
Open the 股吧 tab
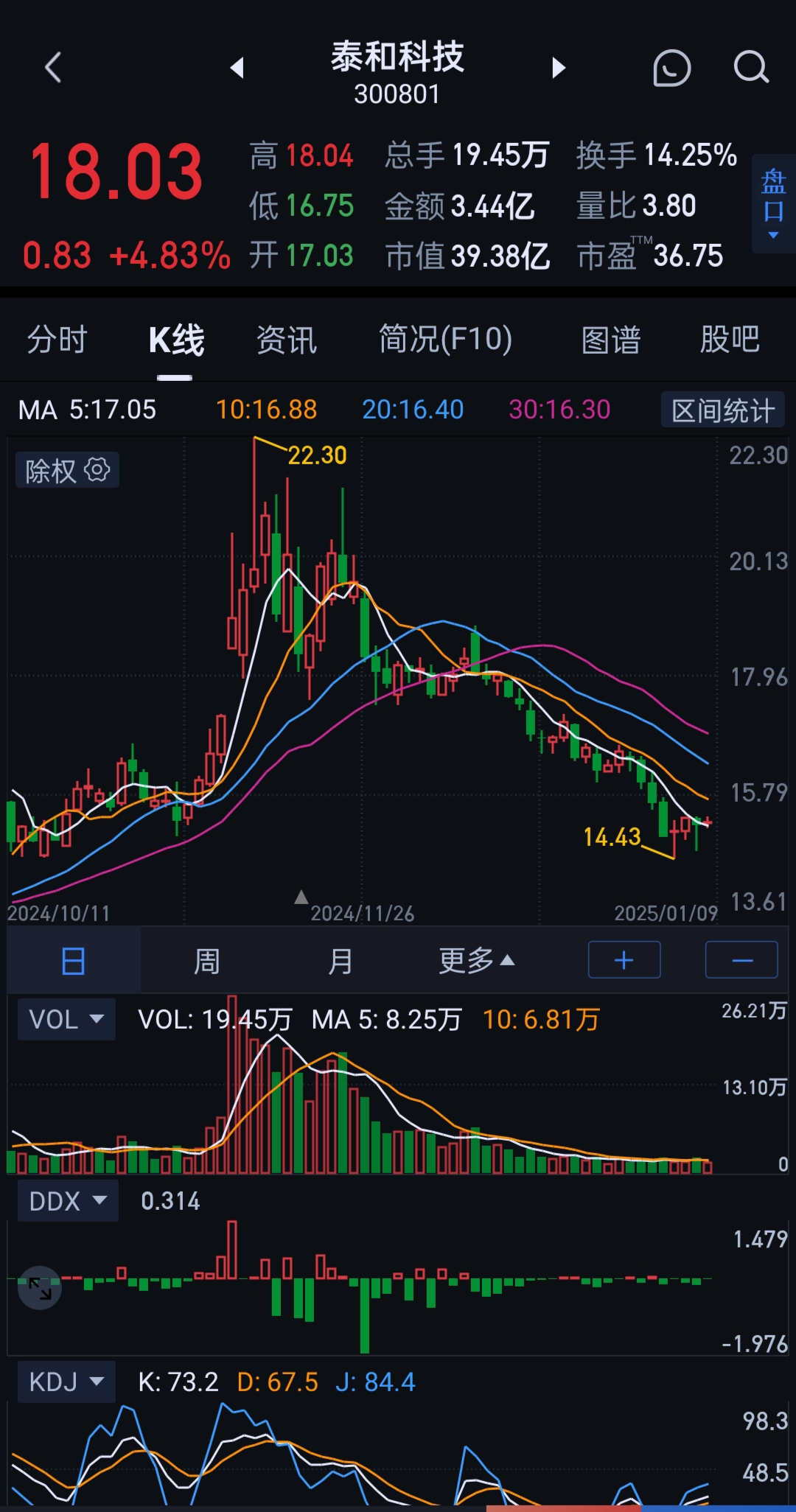point(730,340)
